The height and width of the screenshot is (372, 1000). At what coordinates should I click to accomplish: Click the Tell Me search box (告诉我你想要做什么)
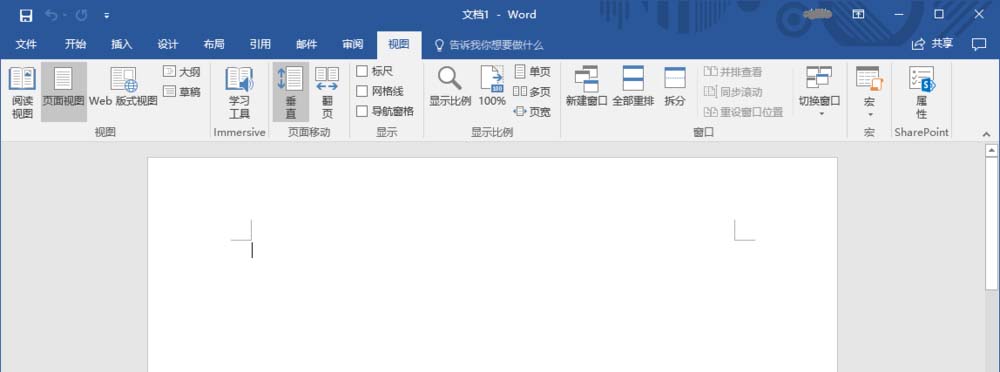tap(489, 45)
